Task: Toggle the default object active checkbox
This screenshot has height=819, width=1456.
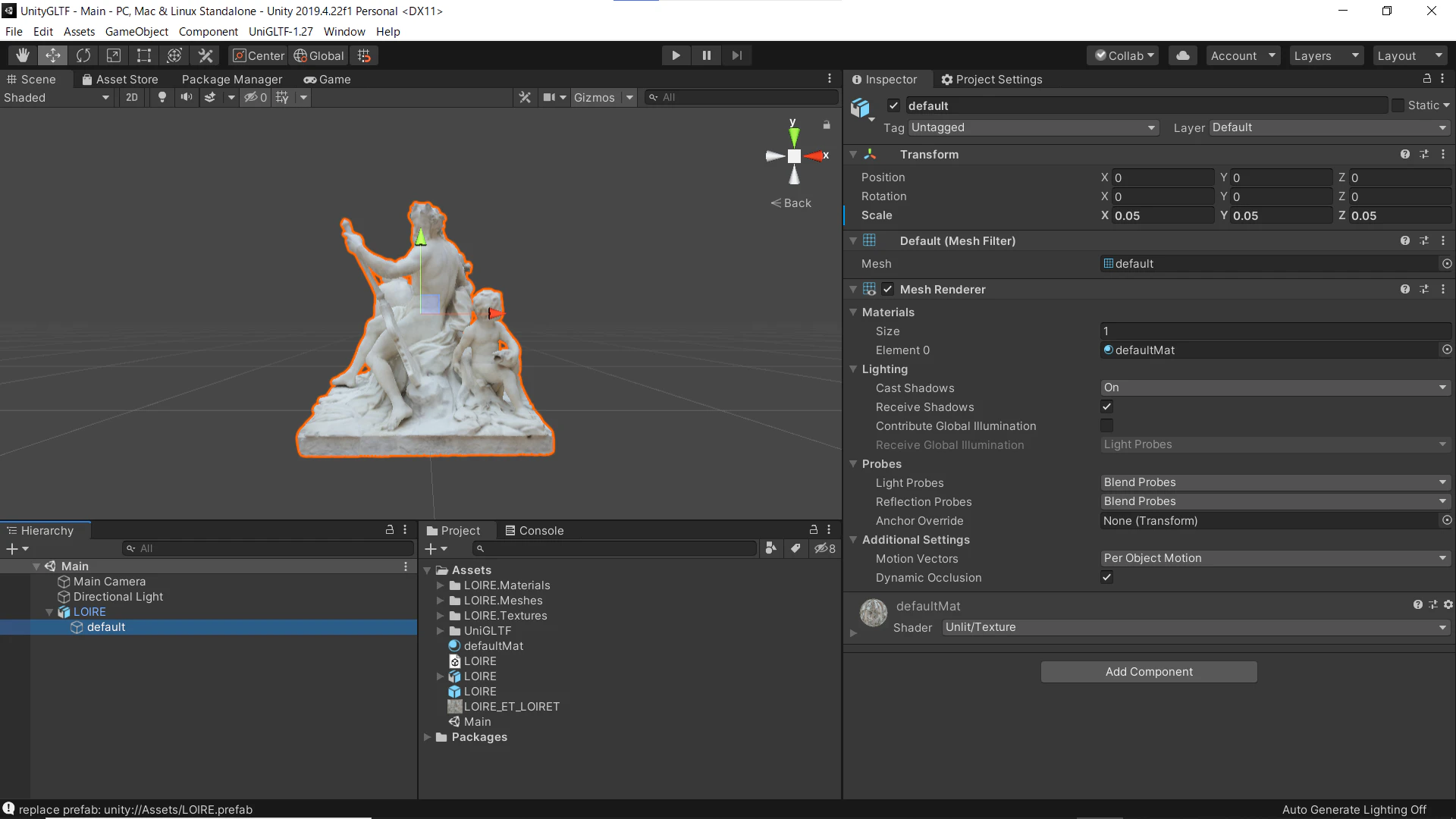Action: tap(894, 105)
